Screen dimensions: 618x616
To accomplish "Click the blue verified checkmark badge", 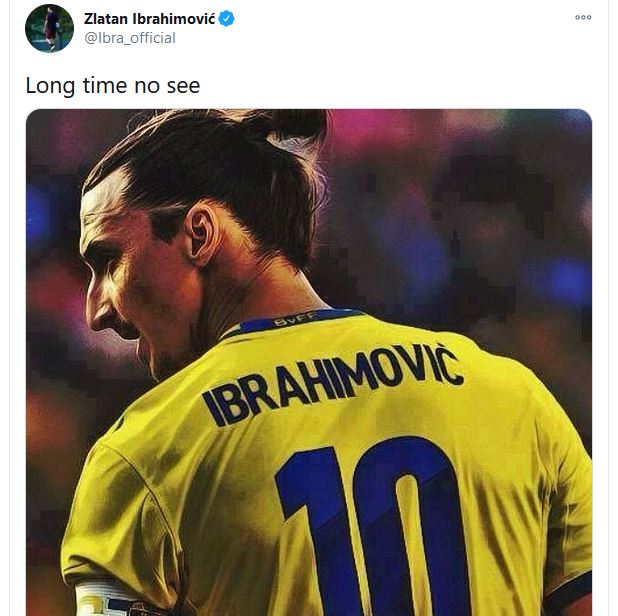I will coord(226,19).
